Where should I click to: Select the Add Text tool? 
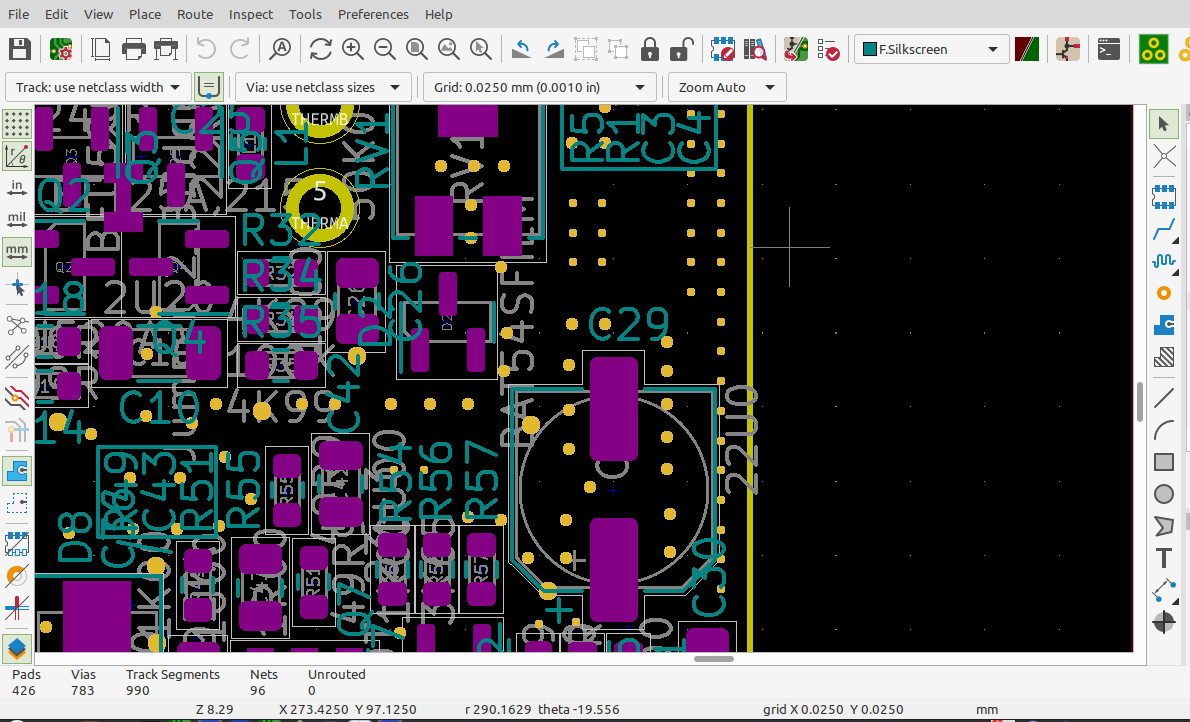click(1164, 558)
